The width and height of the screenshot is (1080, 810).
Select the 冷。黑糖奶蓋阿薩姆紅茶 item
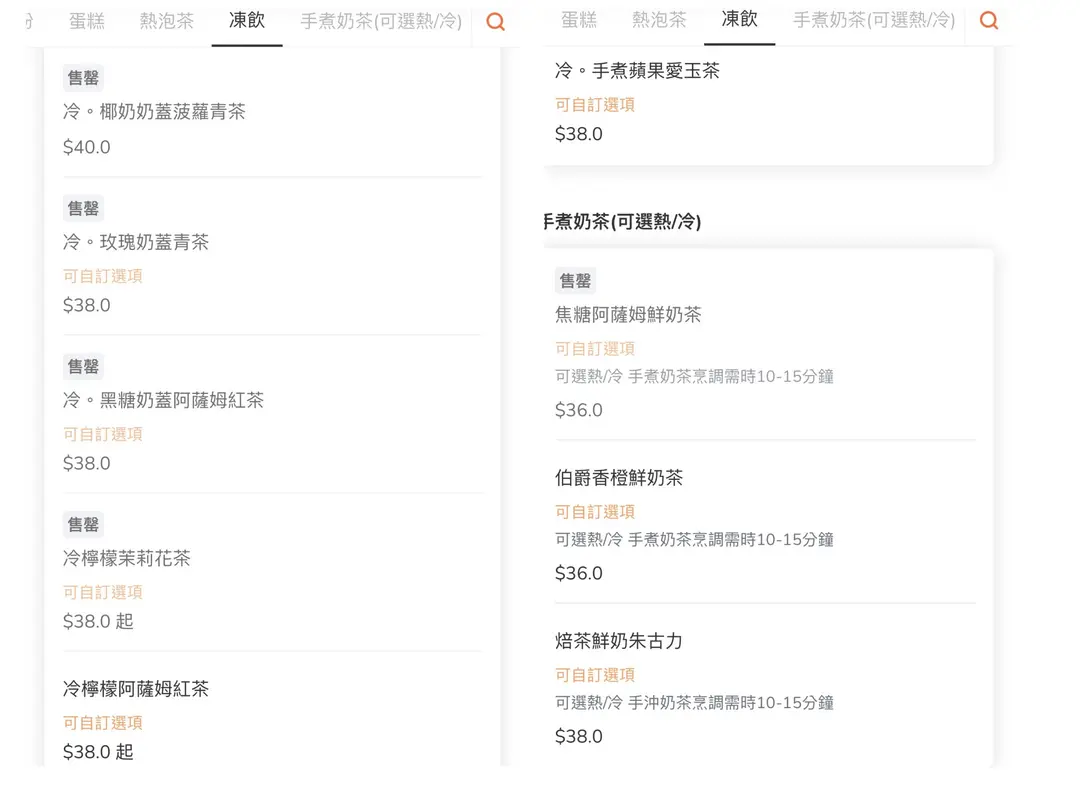[x=163, y=400]
